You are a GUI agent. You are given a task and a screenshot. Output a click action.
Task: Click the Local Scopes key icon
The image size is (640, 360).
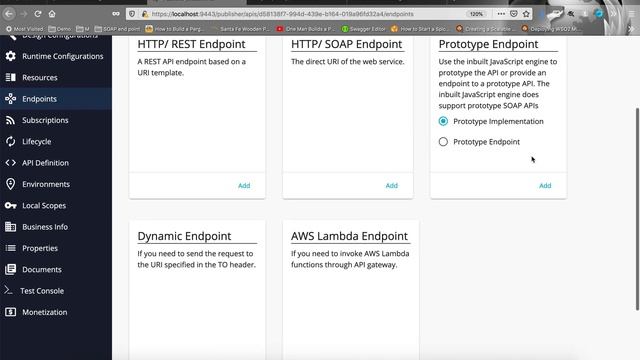pyautogui.click(x=11, y=205)
